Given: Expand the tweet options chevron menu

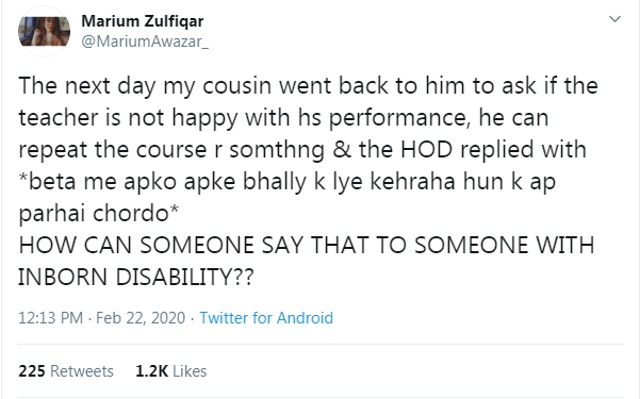Looking at the screenshot, I should click(x=615, y=19).
